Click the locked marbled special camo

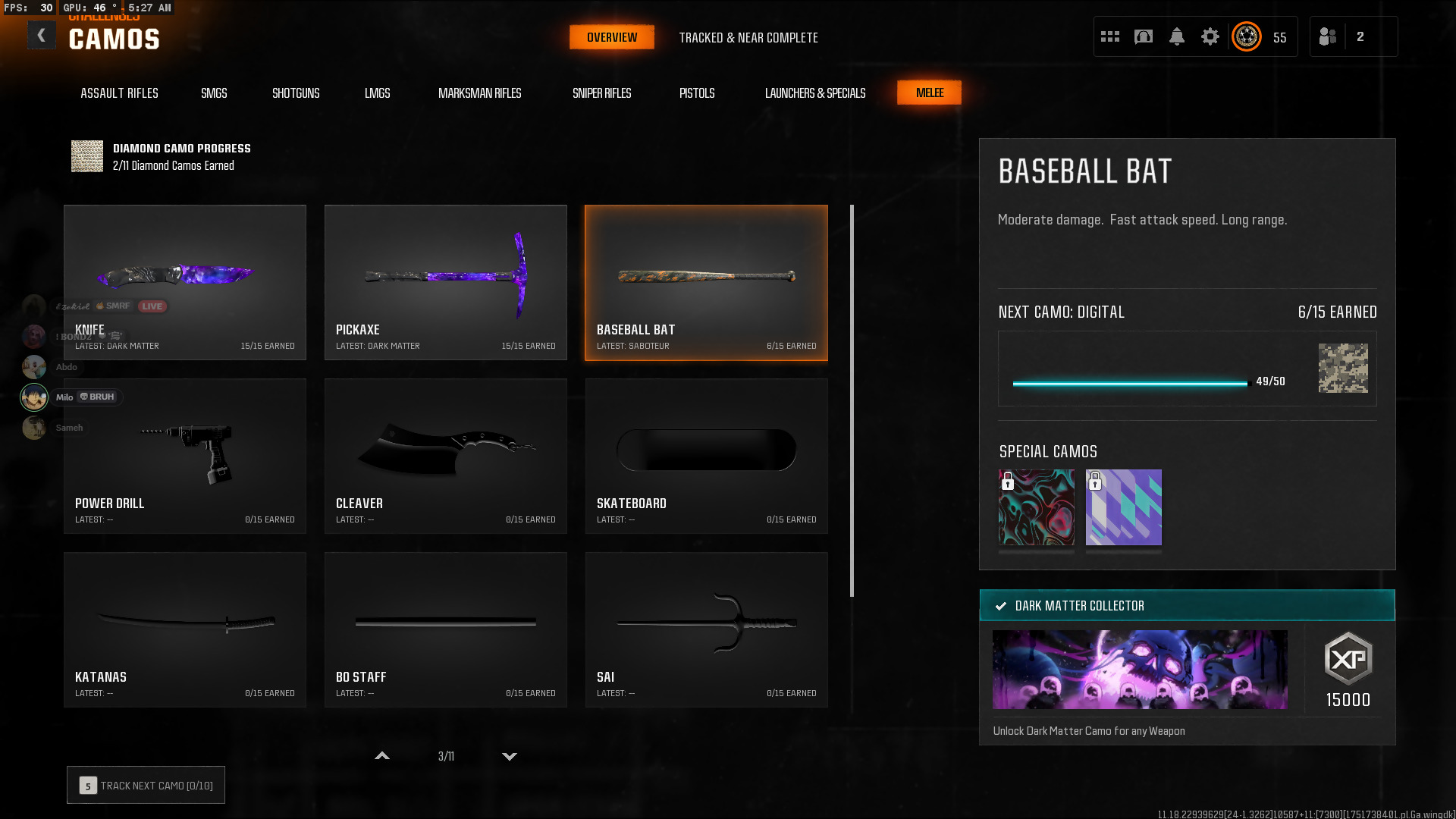[1036, 507]
